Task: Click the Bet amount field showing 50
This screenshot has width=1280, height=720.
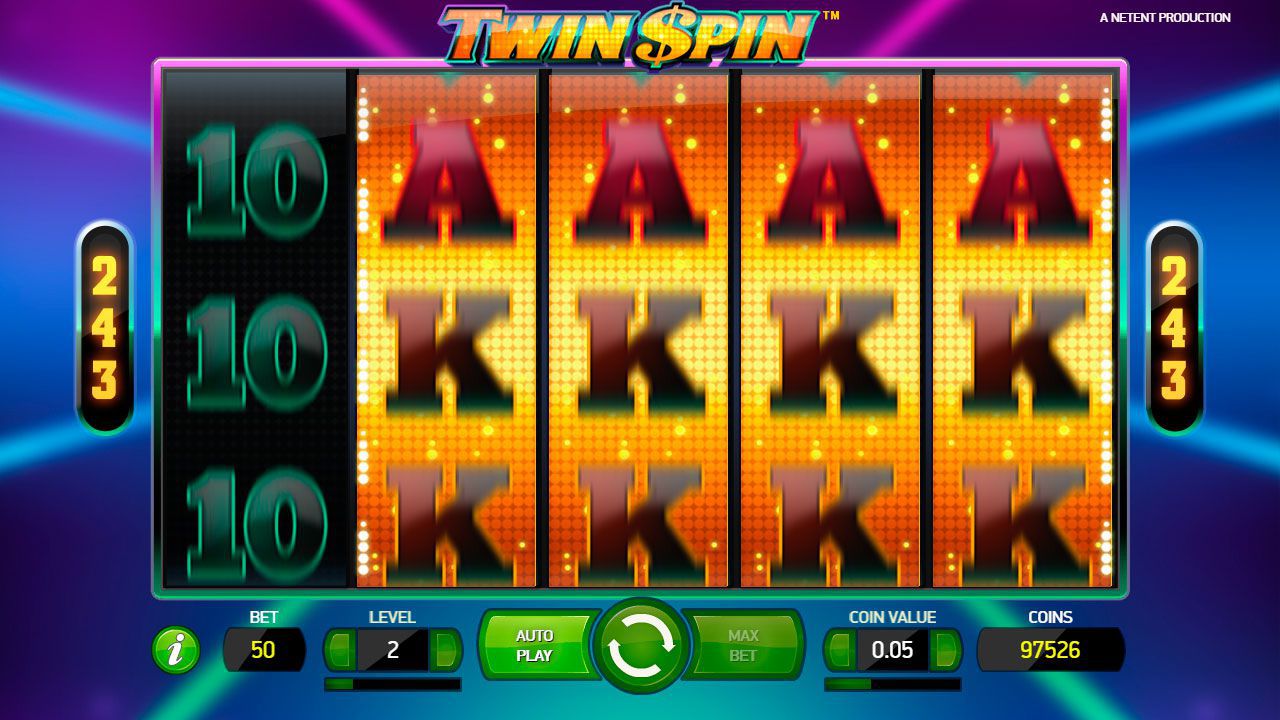Action: click(263, 650)
